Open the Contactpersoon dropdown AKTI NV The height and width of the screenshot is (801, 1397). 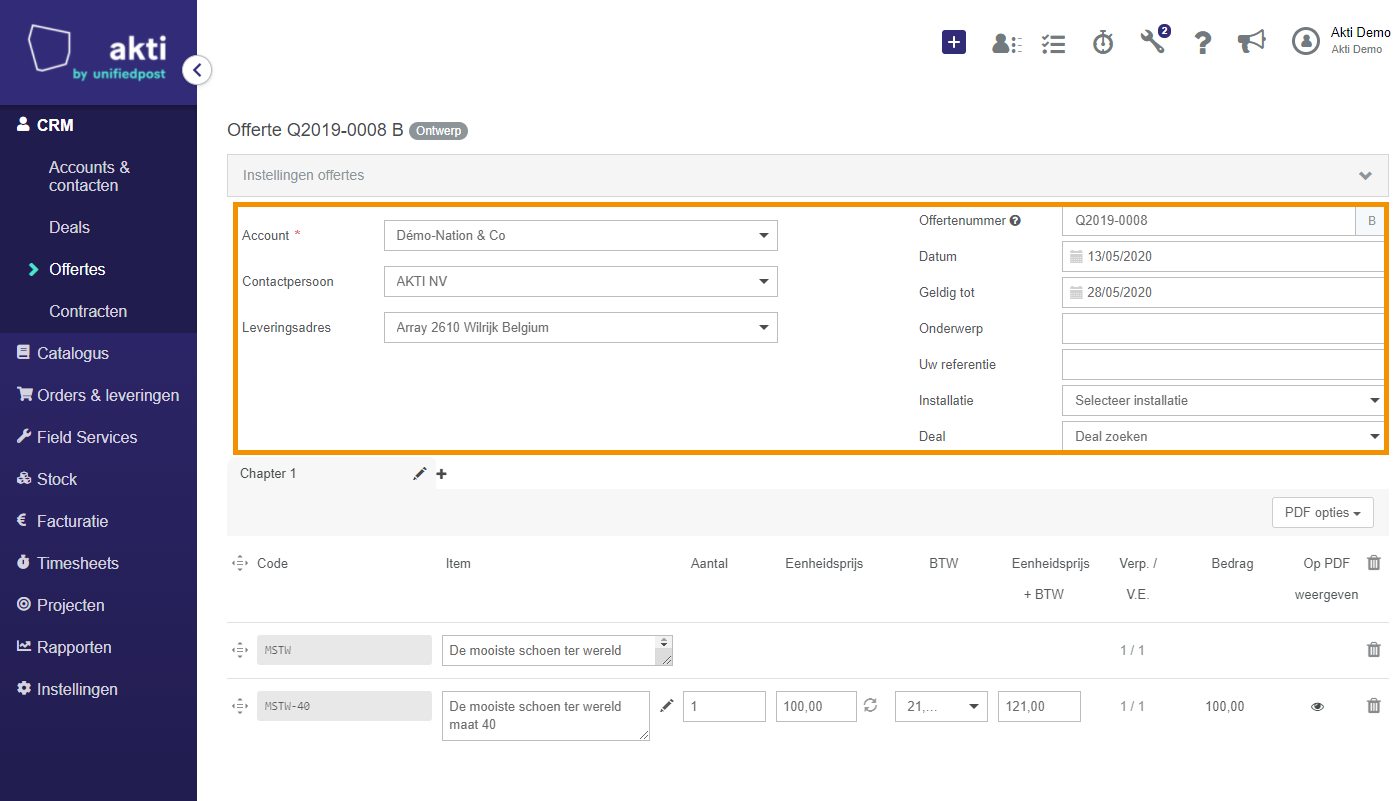(581, 282)
